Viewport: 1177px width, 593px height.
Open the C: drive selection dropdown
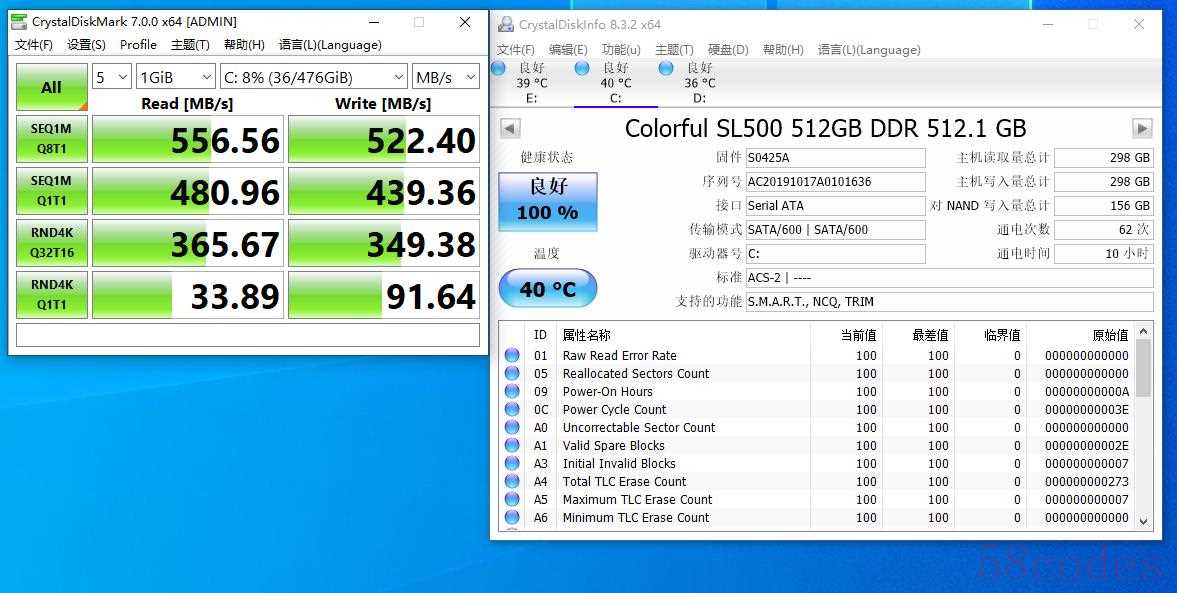point(314,77)
